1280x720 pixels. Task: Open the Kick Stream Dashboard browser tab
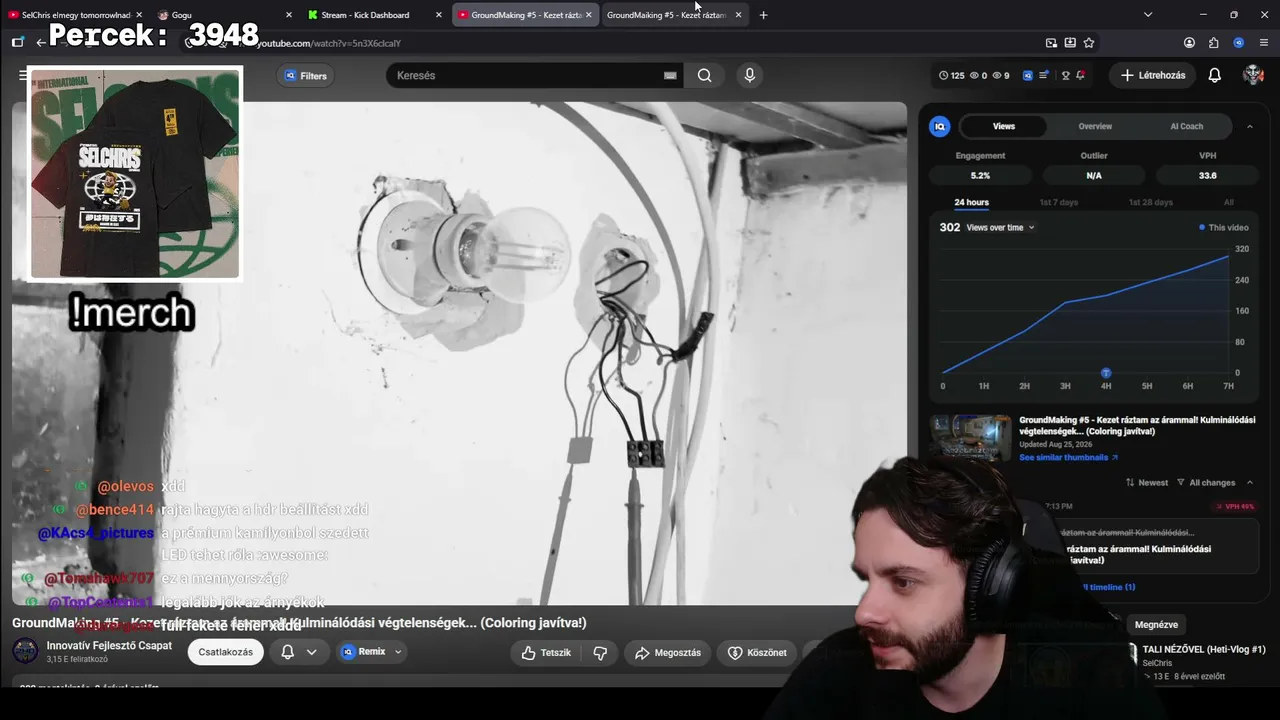click(373, 15)
